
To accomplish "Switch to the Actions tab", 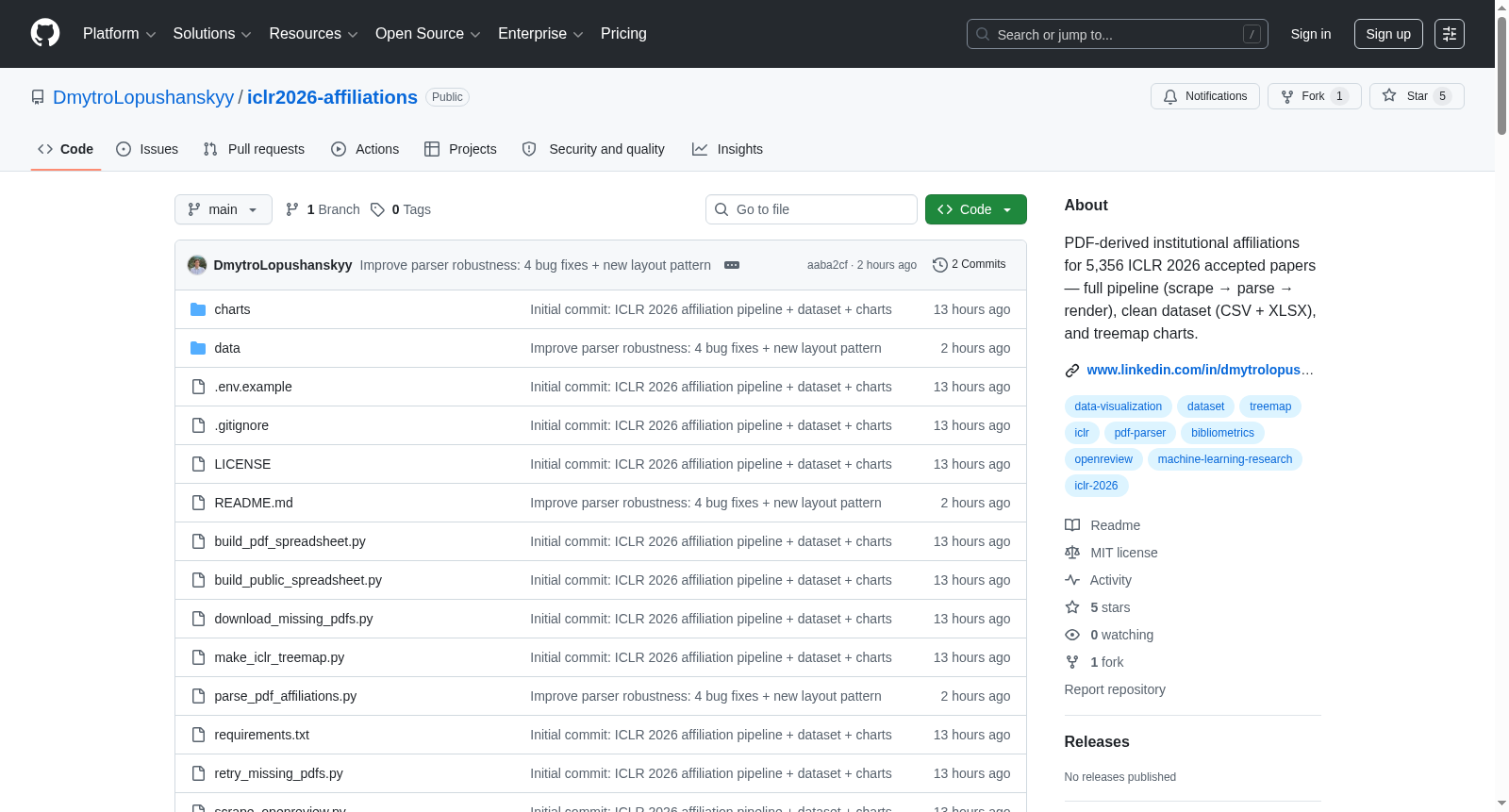I will click(x=365, y=149).
